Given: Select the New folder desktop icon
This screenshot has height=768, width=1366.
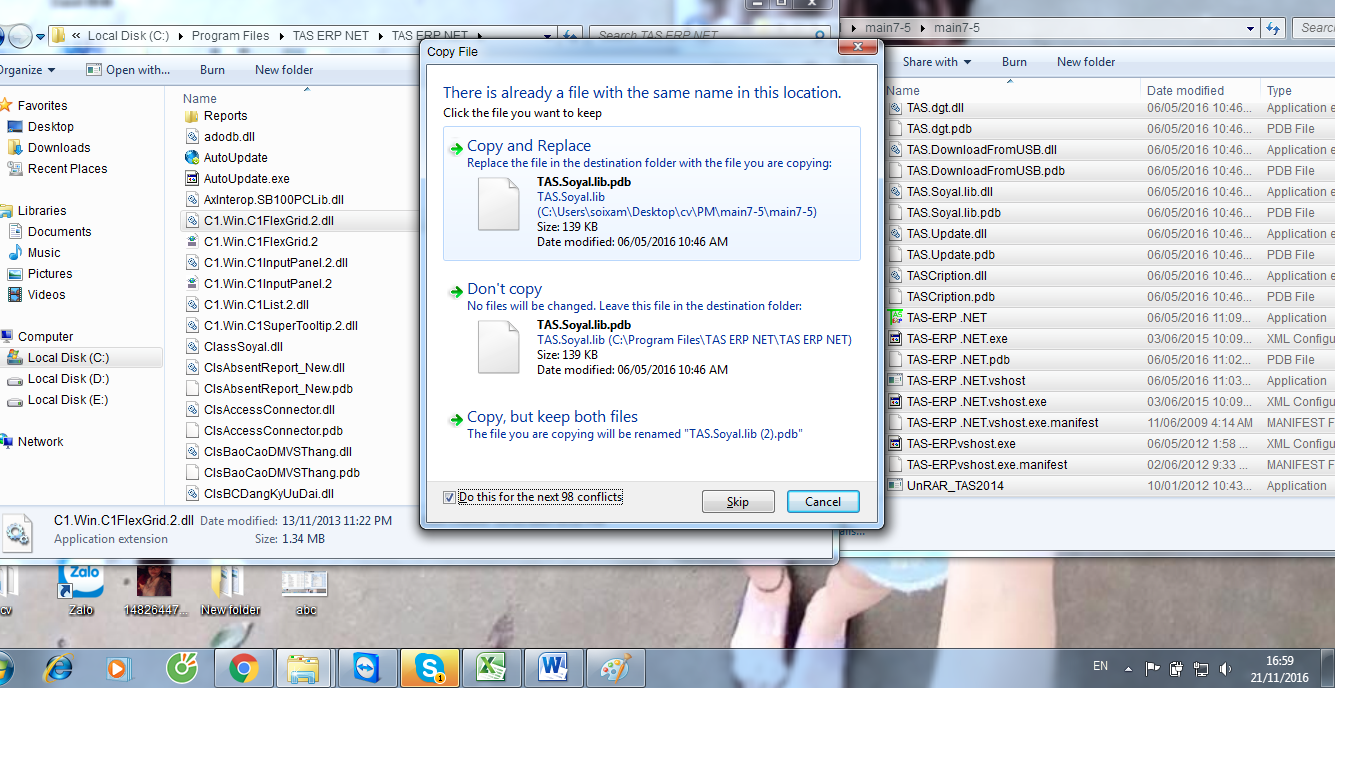Looking at the screenshot, I should pyautogui.click(x=230, y=590).
